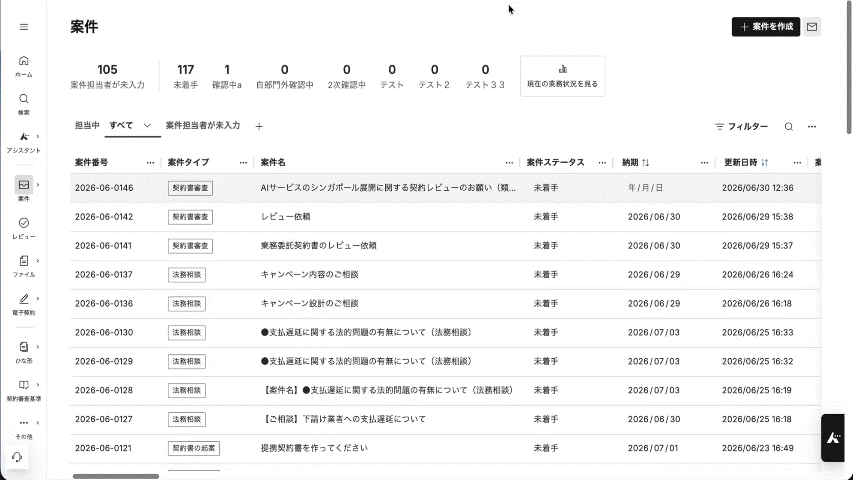Viewport: 853px width, 480px height.
Task: Open 更新日時 column options menu
Action: click(798, 162)
